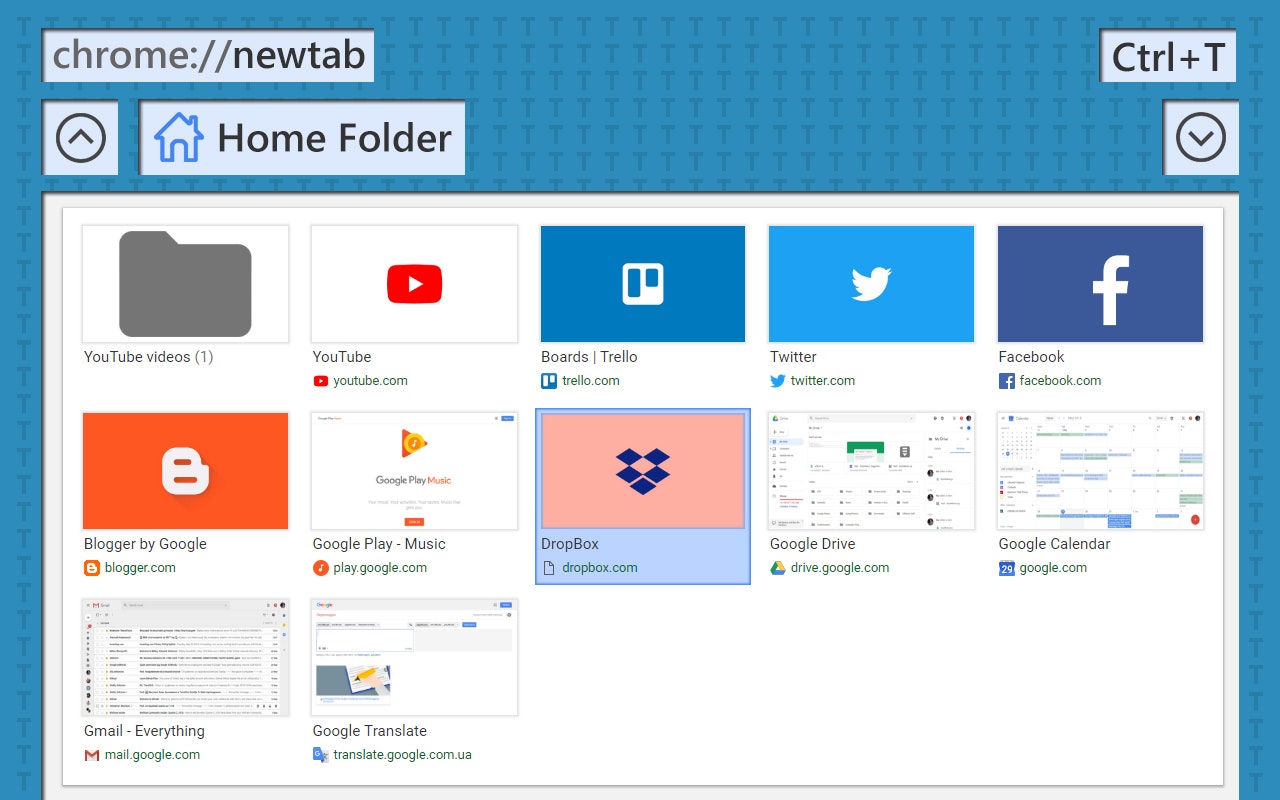Click the youtube.com favicon
The height and width of the screenshot is (800, 1280).
click(x=320, y=381)
